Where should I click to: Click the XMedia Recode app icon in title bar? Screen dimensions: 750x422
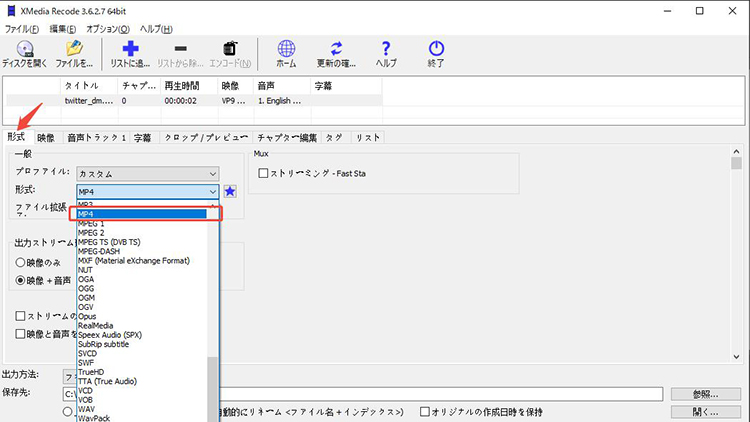11,11
